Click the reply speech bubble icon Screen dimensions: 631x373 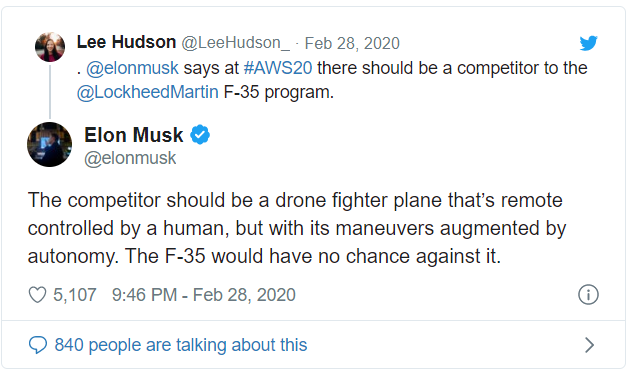[x=38, y=345]
